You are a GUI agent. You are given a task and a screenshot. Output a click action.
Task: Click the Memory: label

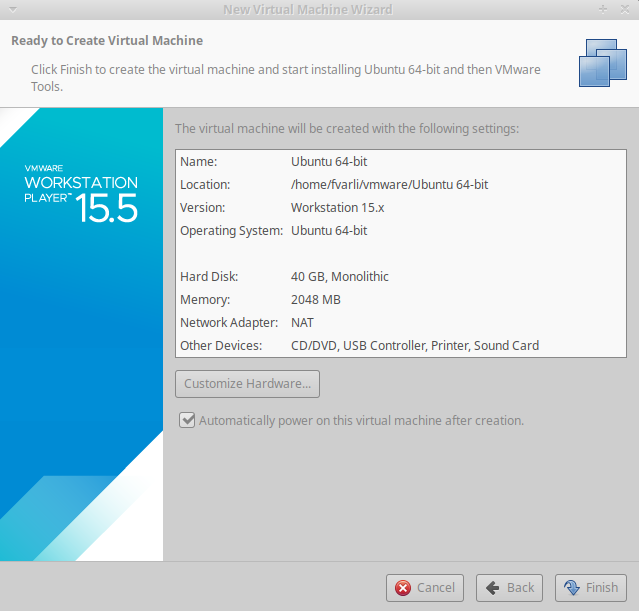tap(205, 300)
